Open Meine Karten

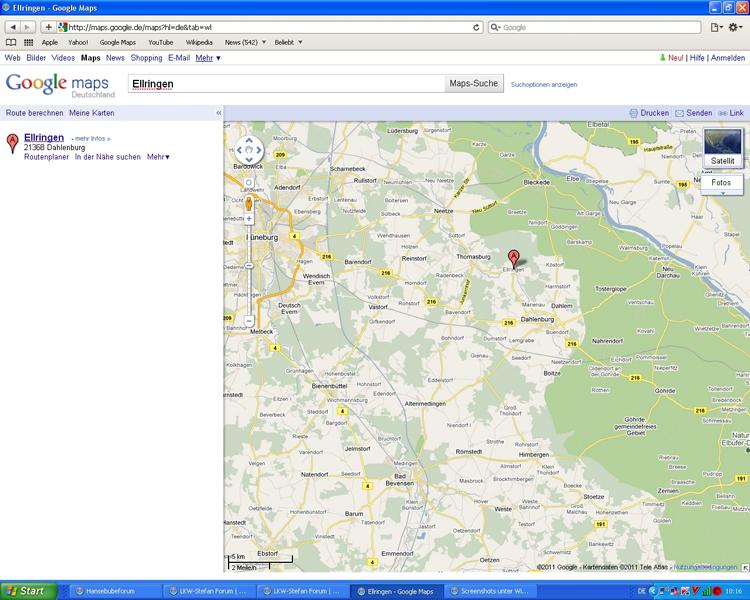[91, 113]
